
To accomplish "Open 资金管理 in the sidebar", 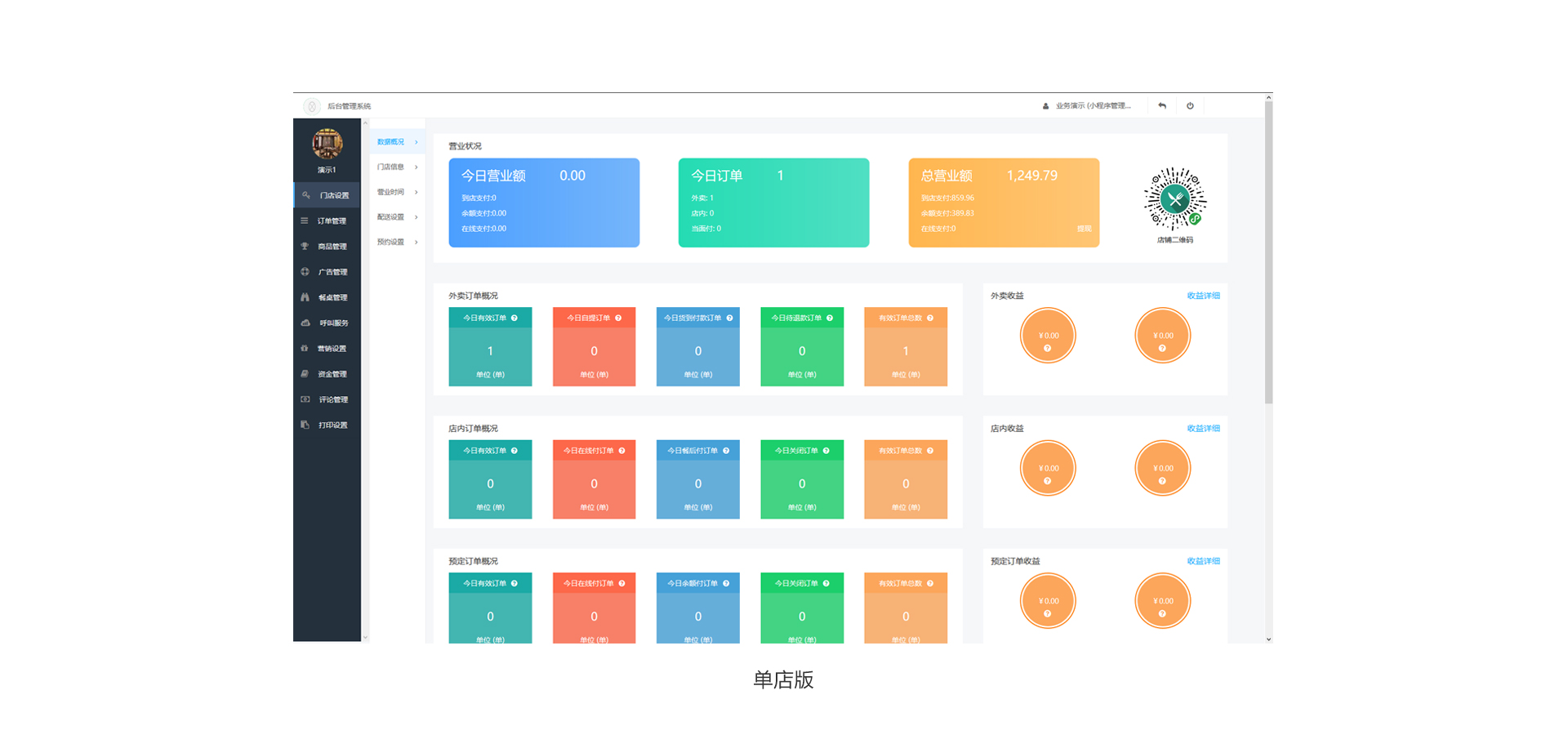I will tap(327, 374).
